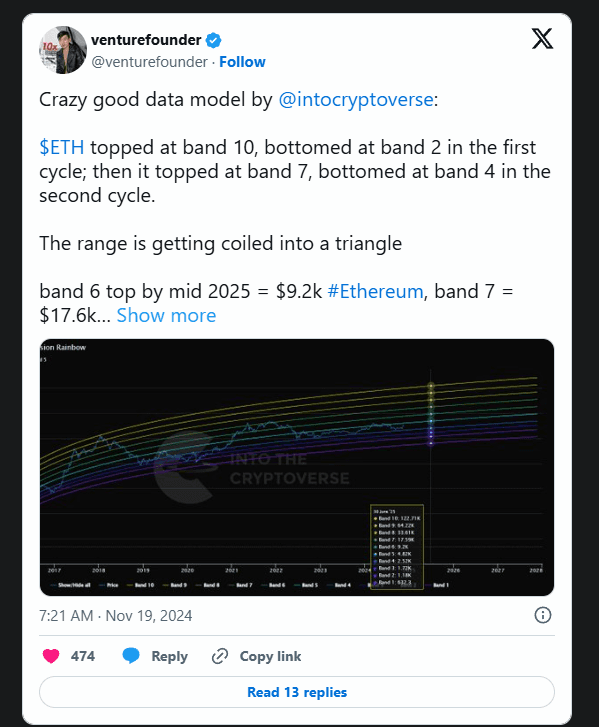Click the 474 likes count
Image resolution: width=599 pixels, height=727 pixels.
click(83, 656)
